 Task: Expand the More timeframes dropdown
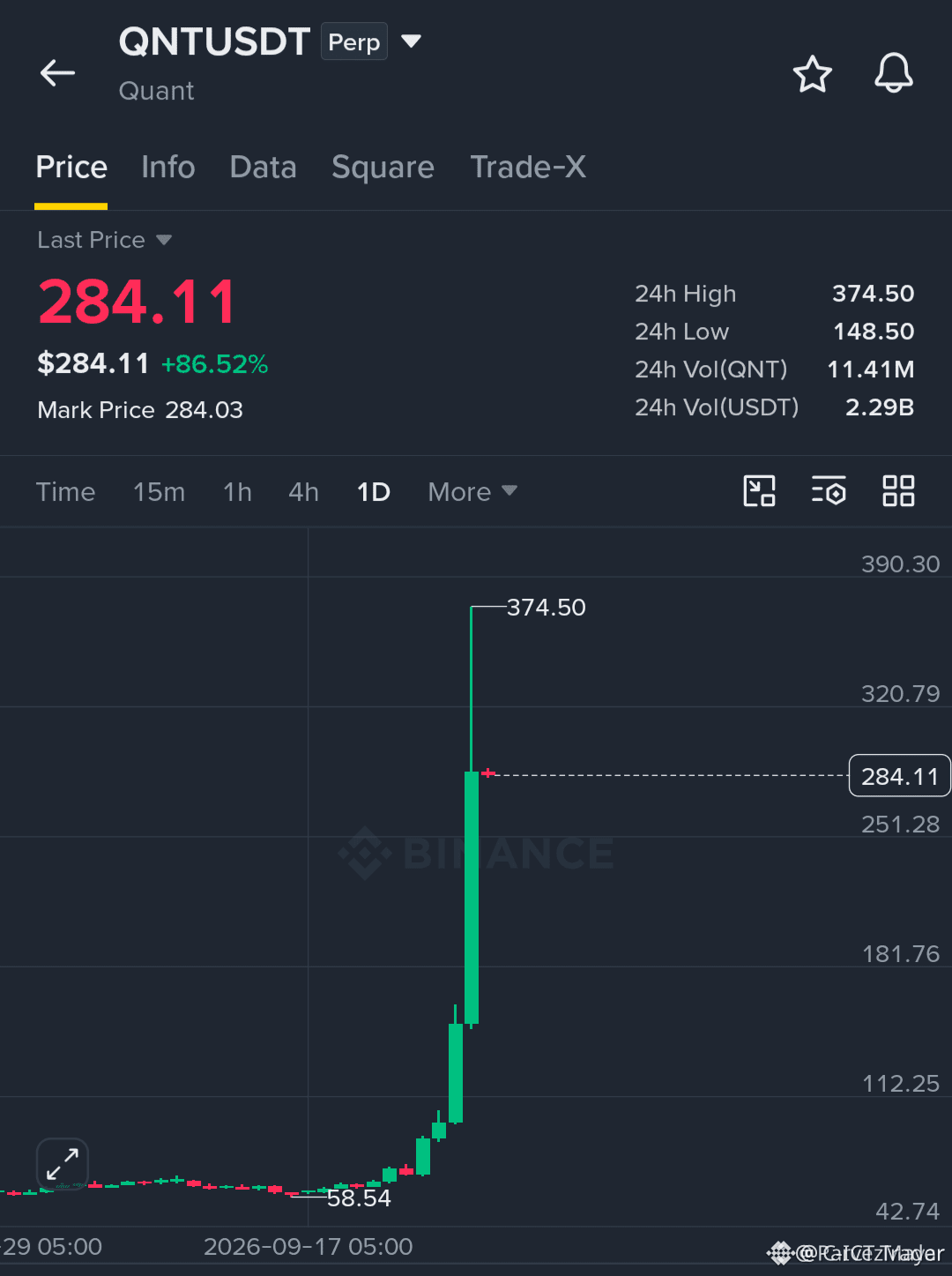click(472, 492)
